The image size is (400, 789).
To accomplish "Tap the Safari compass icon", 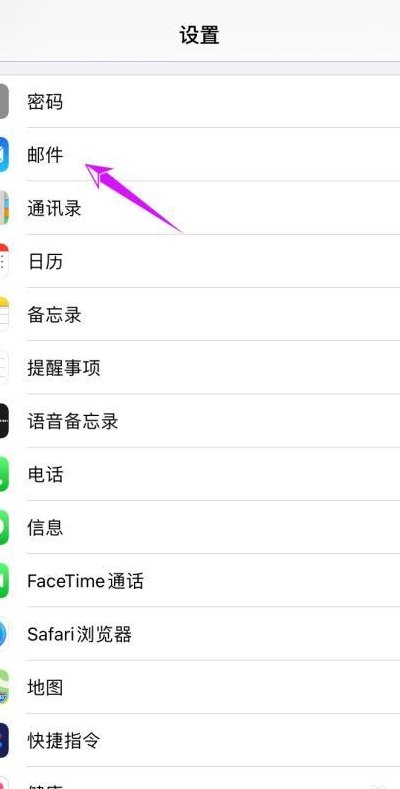I will click(x=4, y=634).
